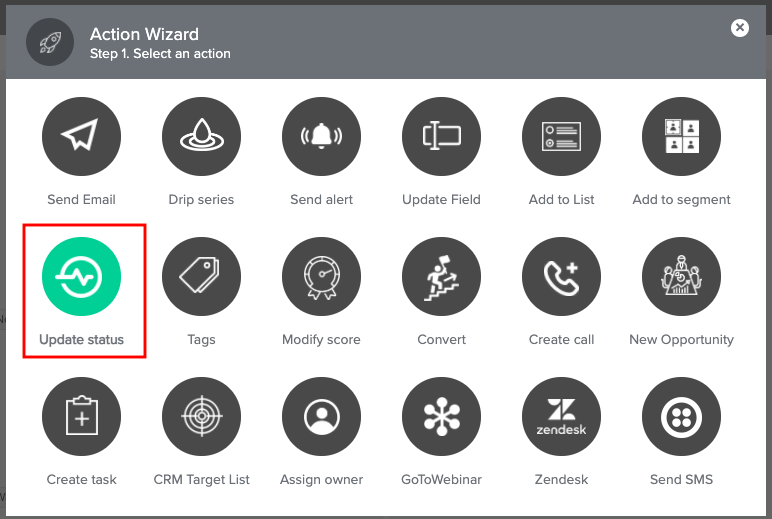Click the "CRM Target List" label
The height and width of the screenshot is (519, 772).
point(201,479)
